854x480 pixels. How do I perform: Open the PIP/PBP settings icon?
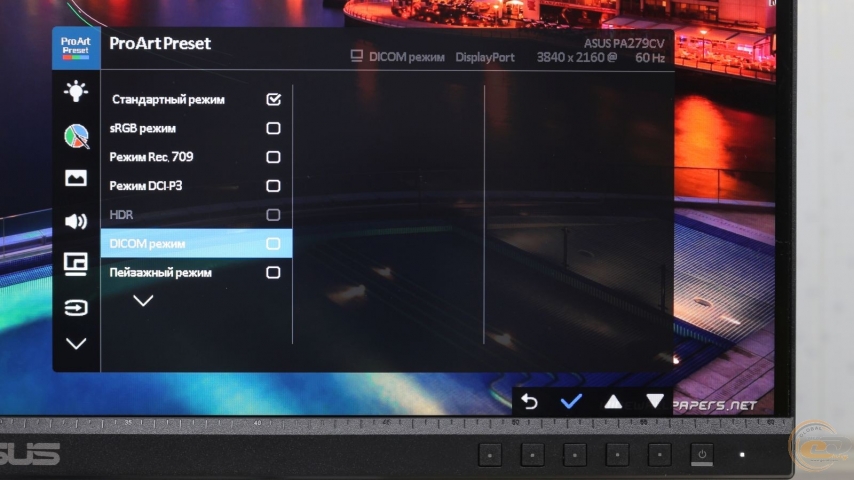(76, 264)
